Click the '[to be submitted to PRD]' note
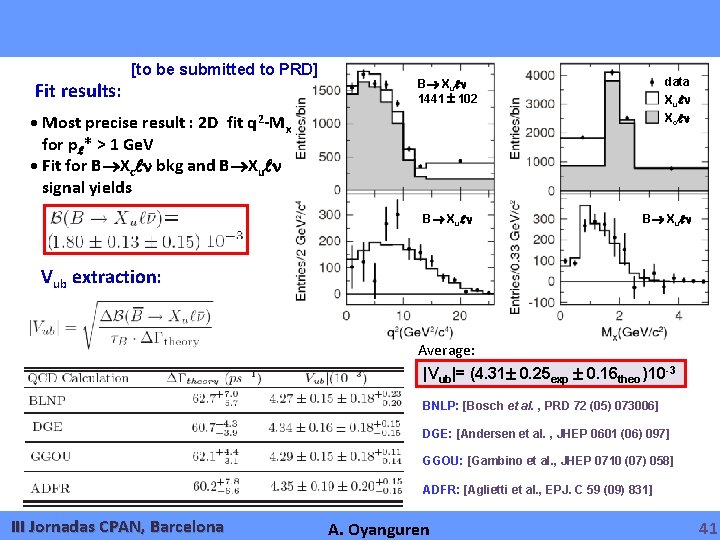720x540 pixels. [x=224, y=69]
